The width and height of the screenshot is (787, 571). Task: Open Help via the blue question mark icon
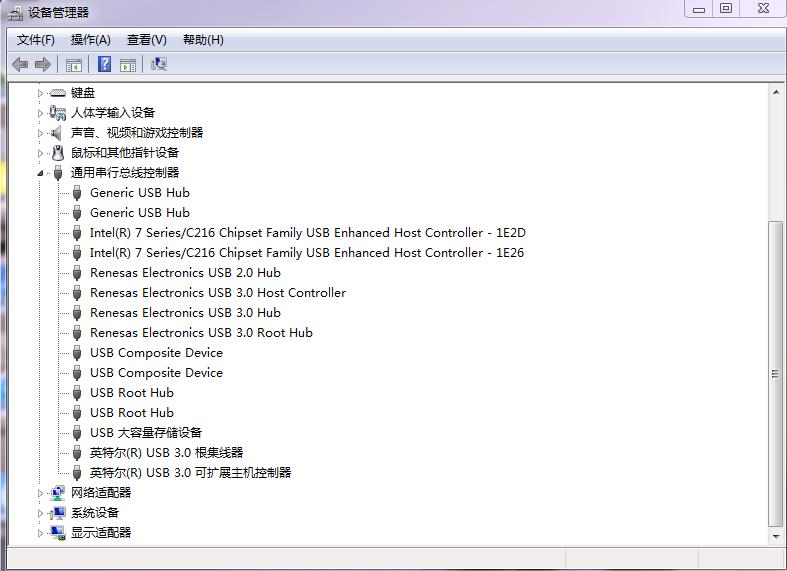pyautogui.click(x=104, y=65)
